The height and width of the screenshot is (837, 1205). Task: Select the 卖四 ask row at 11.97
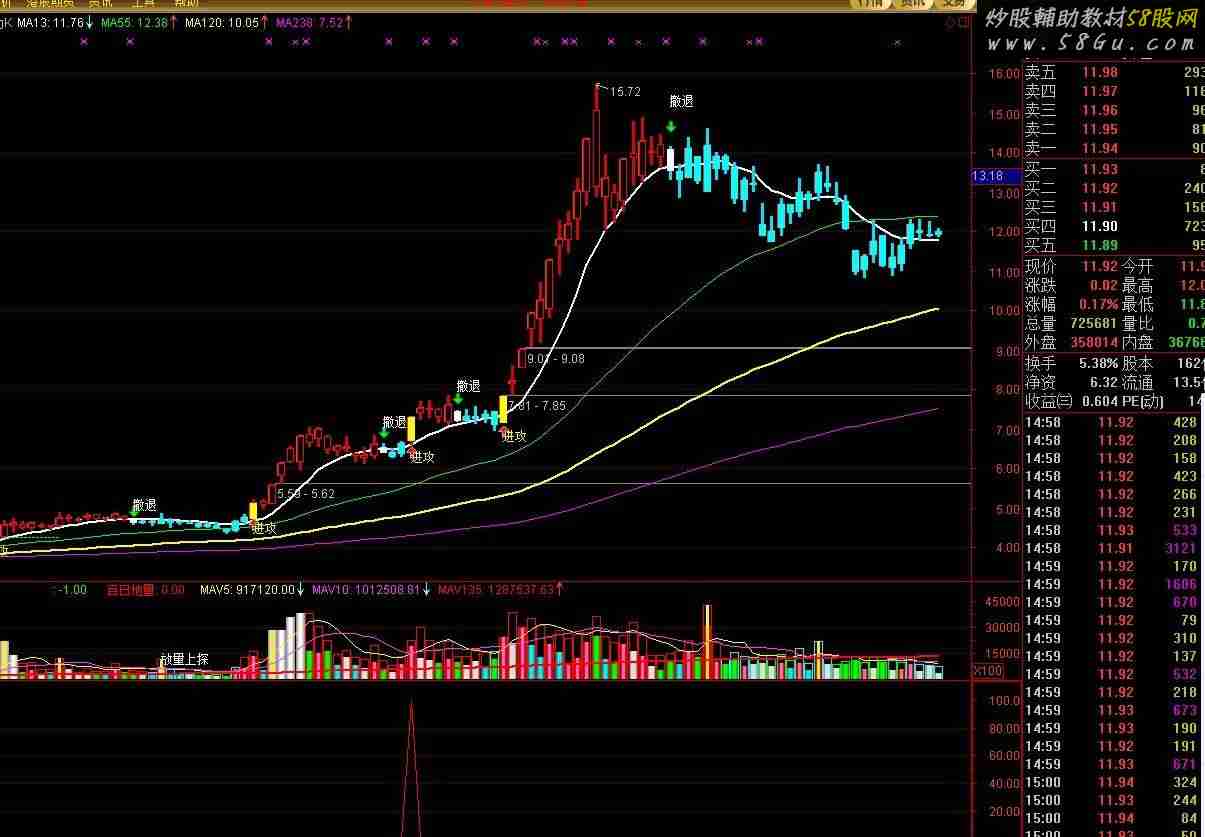pyautogui.click(x=1114, y=91)
